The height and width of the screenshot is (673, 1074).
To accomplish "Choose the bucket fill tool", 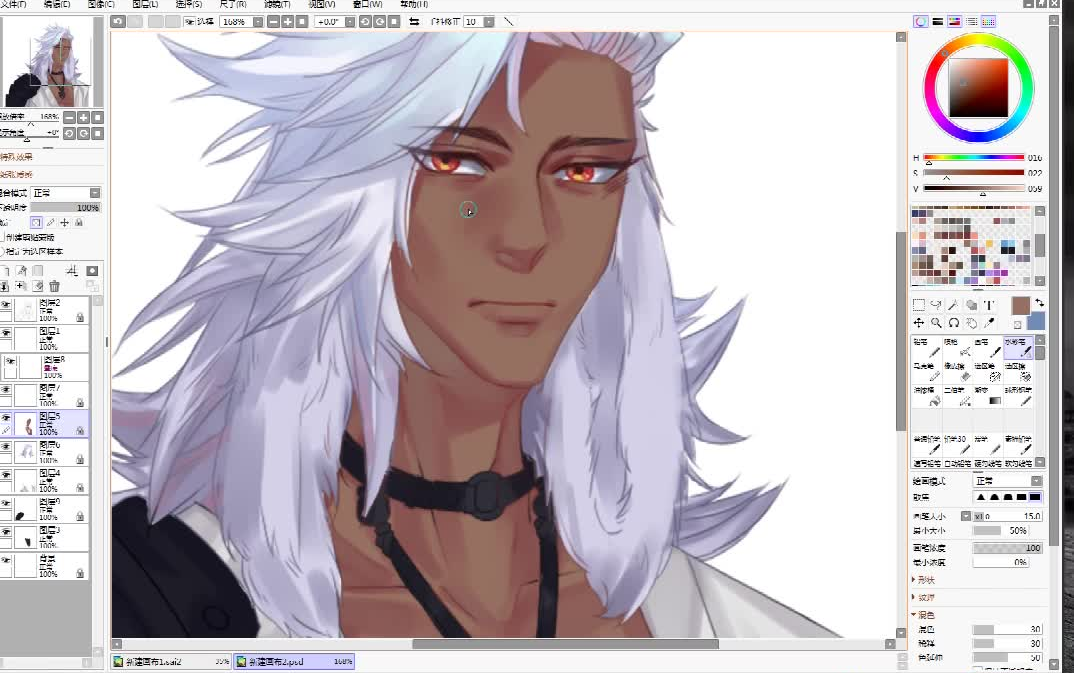I will click(926, 397).
